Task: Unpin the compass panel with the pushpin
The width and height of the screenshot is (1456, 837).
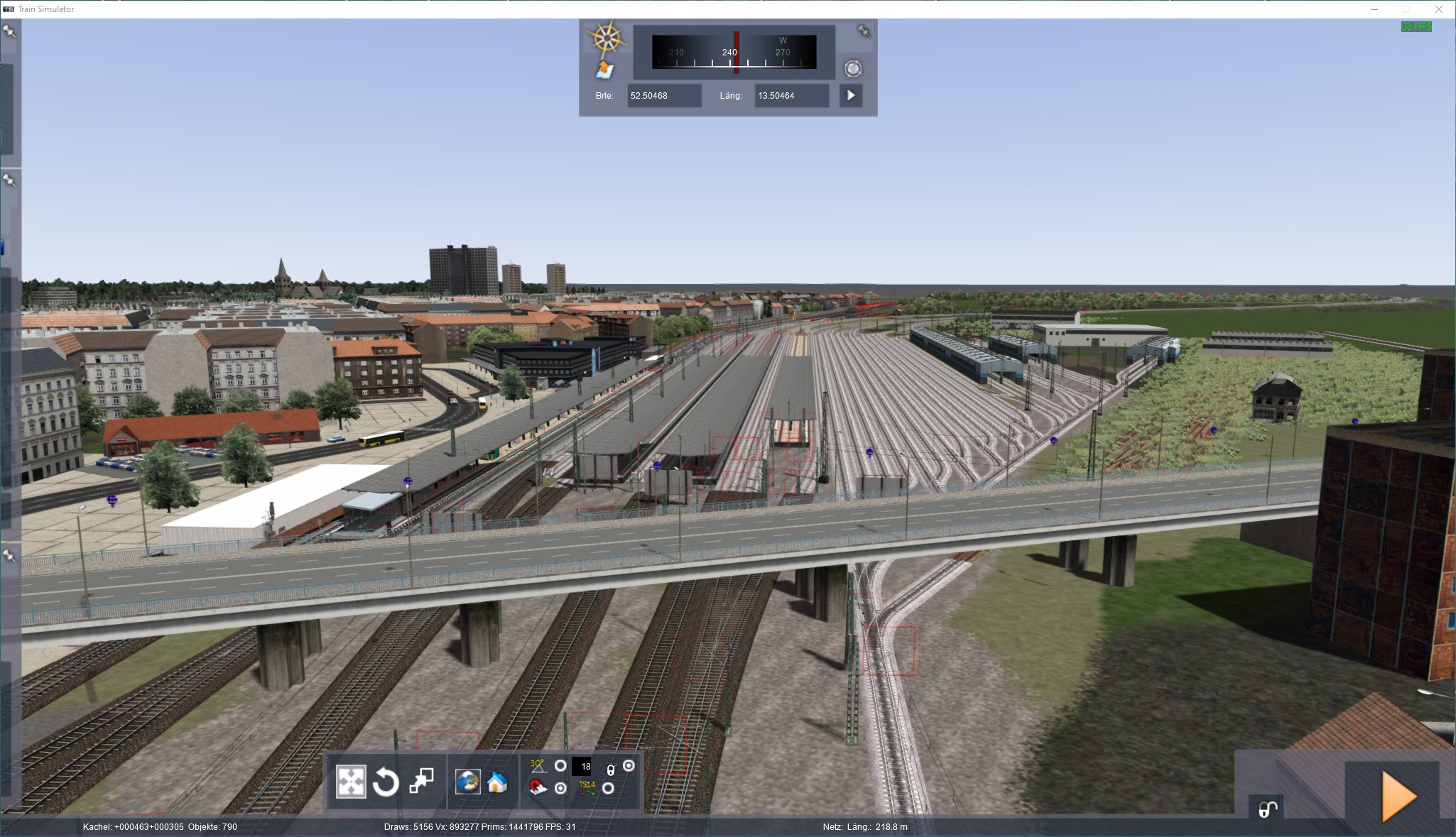Action: [x=864, y=31]
